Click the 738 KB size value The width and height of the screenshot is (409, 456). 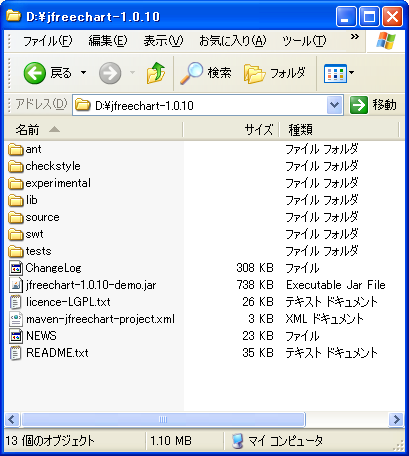255,285
